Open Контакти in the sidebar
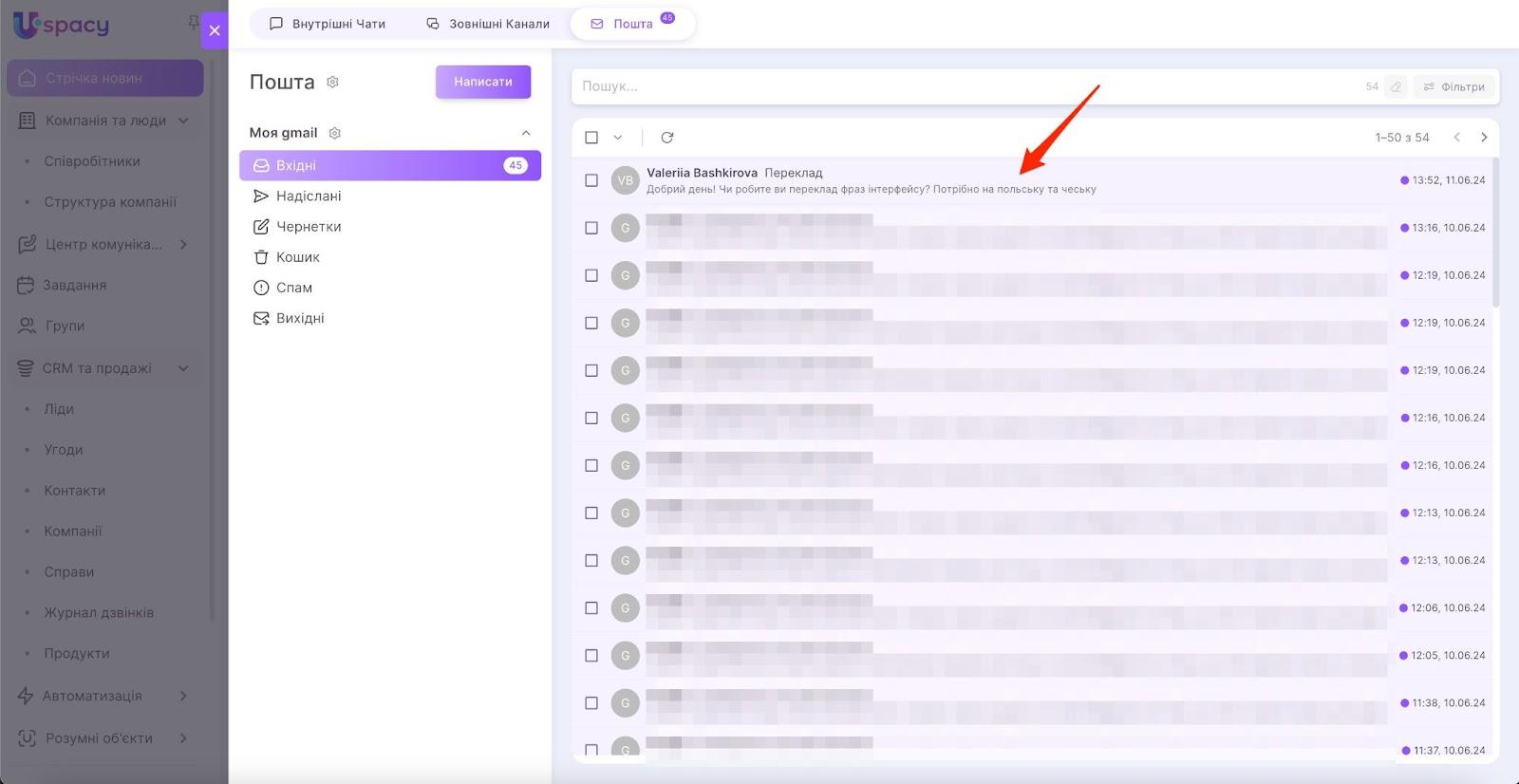This screenshot has height=784, width=1519. coord(75,491)
